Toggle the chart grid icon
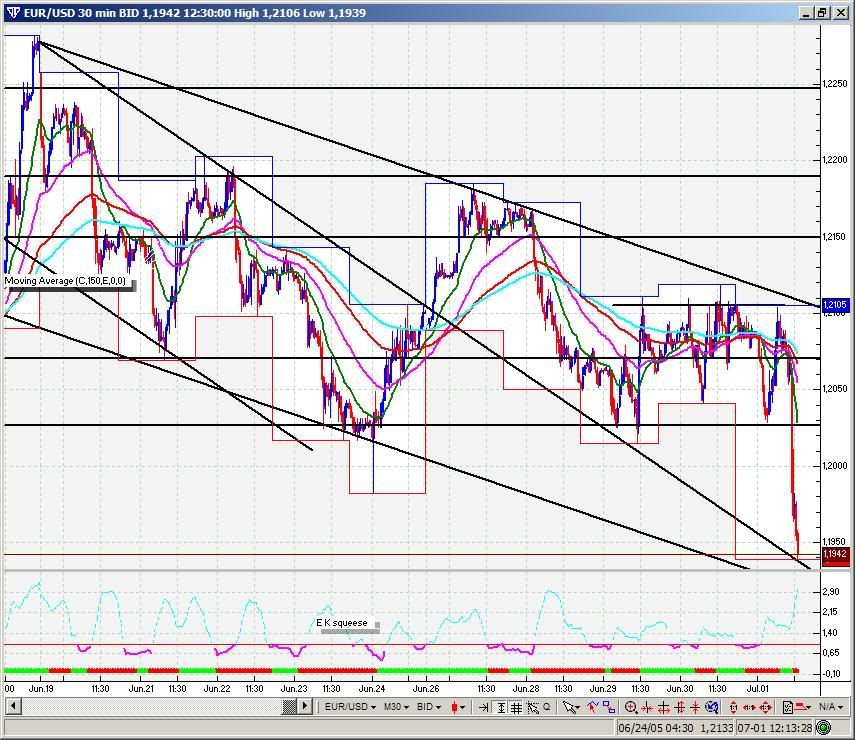855x740 pixels. 516,707
